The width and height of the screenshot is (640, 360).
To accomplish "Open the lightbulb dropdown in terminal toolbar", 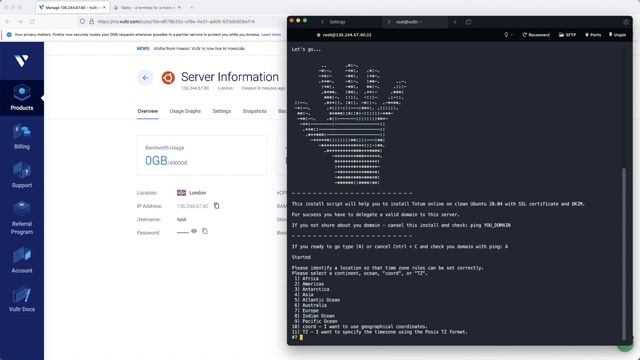I will click(x=508, y=35).
